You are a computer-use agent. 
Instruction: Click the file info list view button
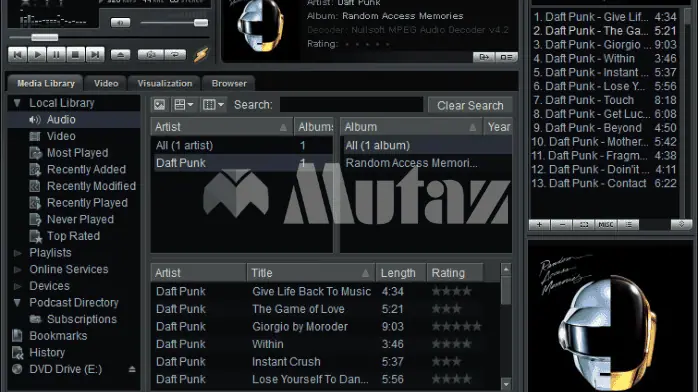coord(506,57)
